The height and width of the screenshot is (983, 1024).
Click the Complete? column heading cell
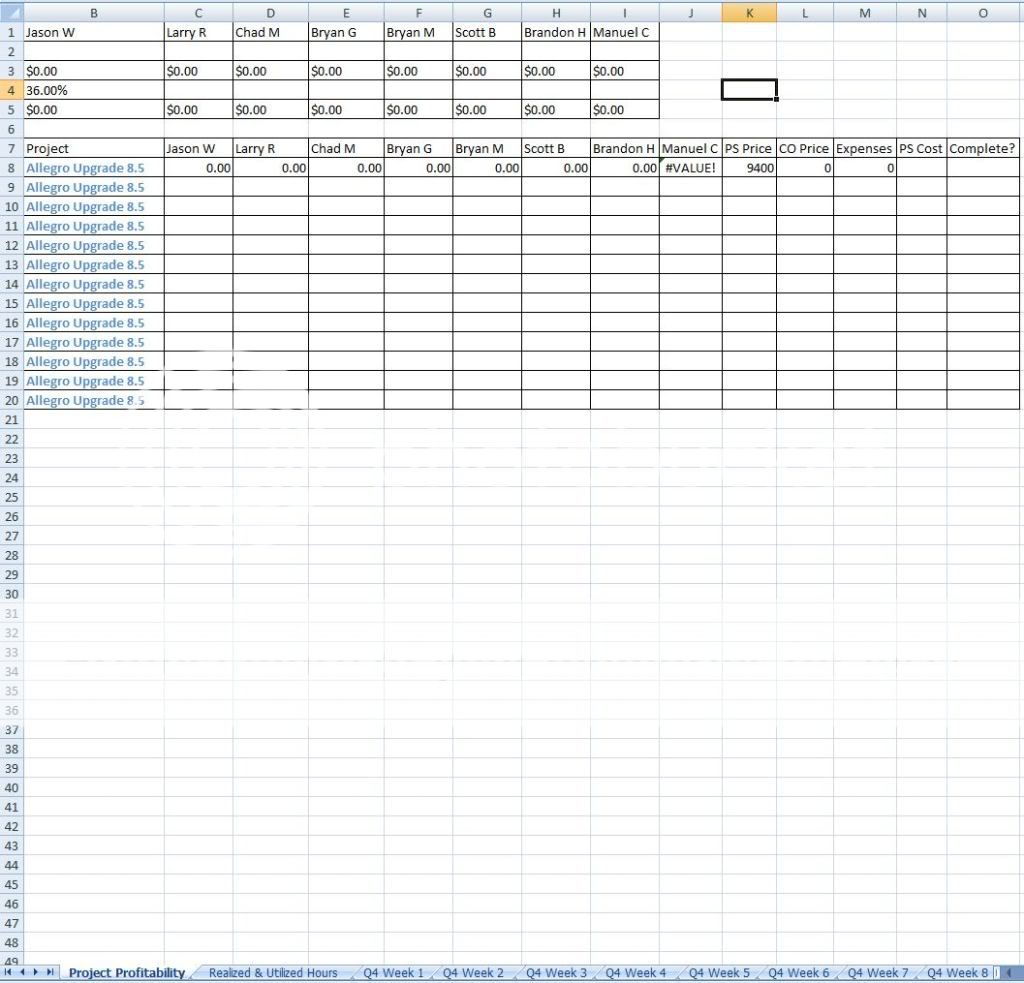tap(982, 148)
